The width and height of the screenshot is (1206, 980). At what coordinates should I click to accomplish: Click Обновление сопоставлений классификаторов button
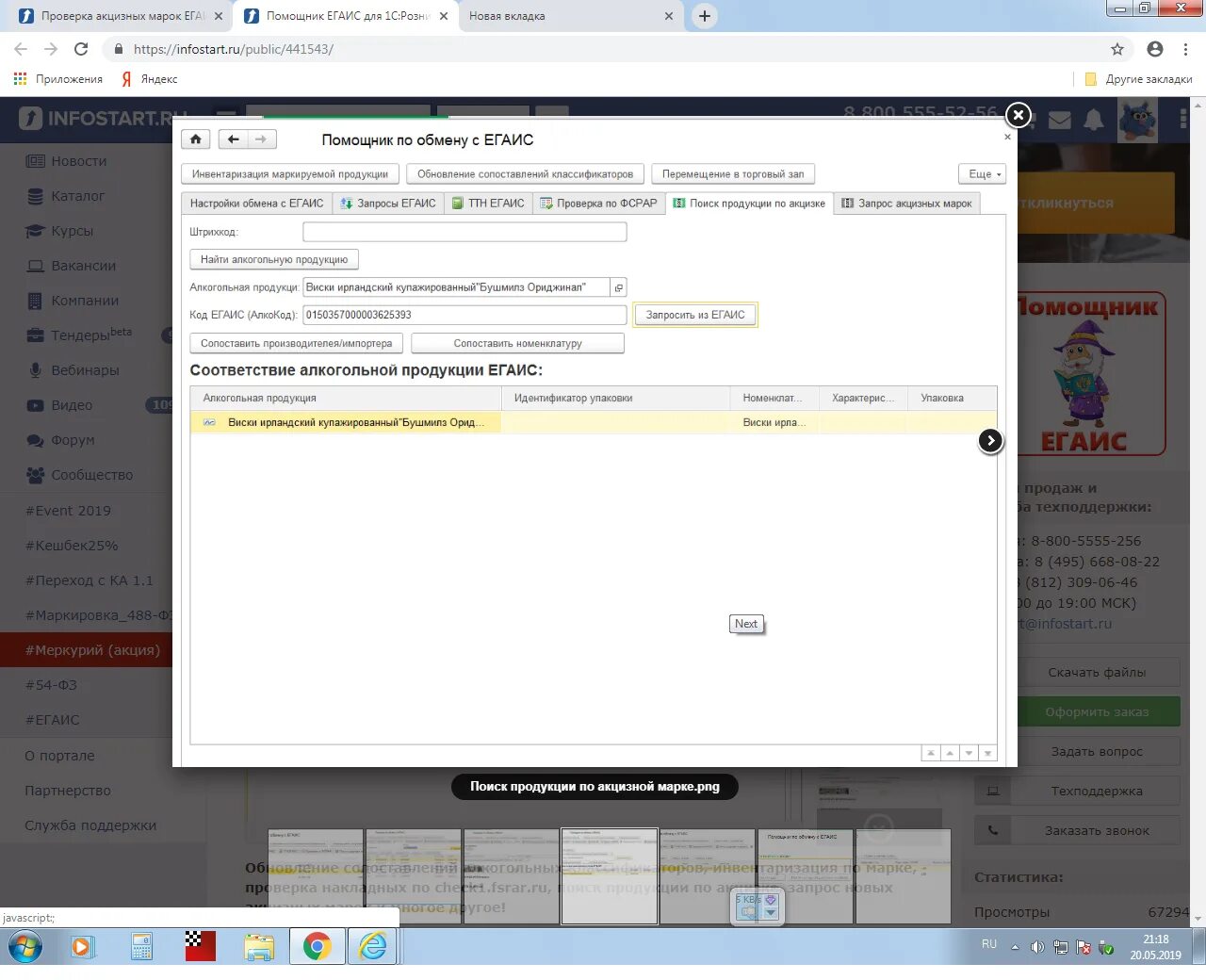[526, 174]
